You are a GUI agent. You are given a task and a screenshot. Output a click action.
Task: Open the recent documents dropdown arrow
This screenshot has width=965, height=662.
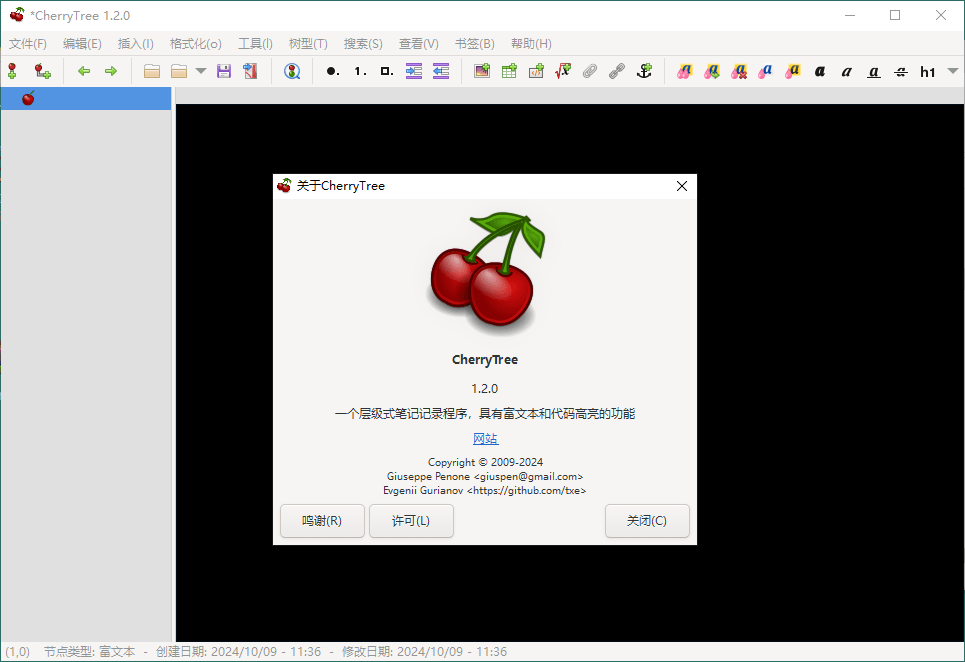pos(201,71)
